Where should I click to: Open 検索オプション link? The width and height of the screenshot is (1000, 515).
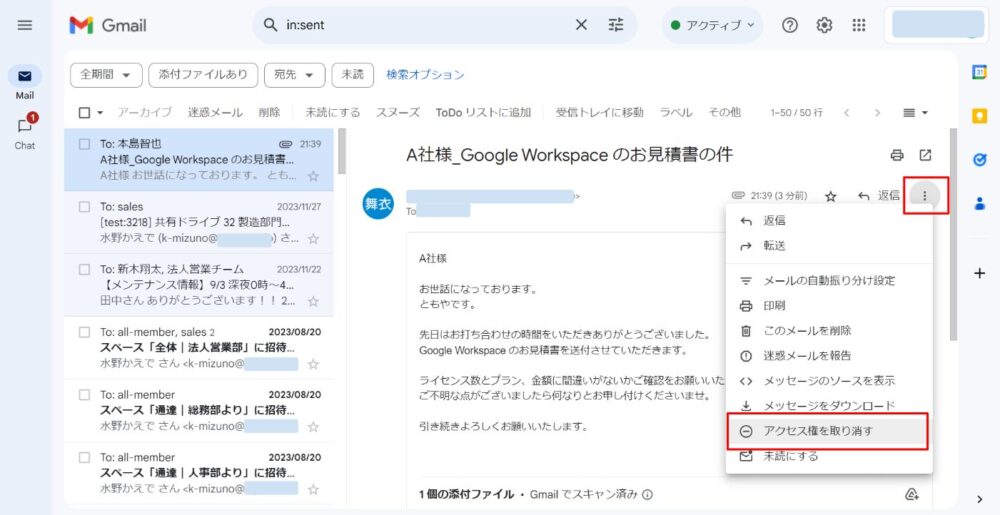(425, 75)
